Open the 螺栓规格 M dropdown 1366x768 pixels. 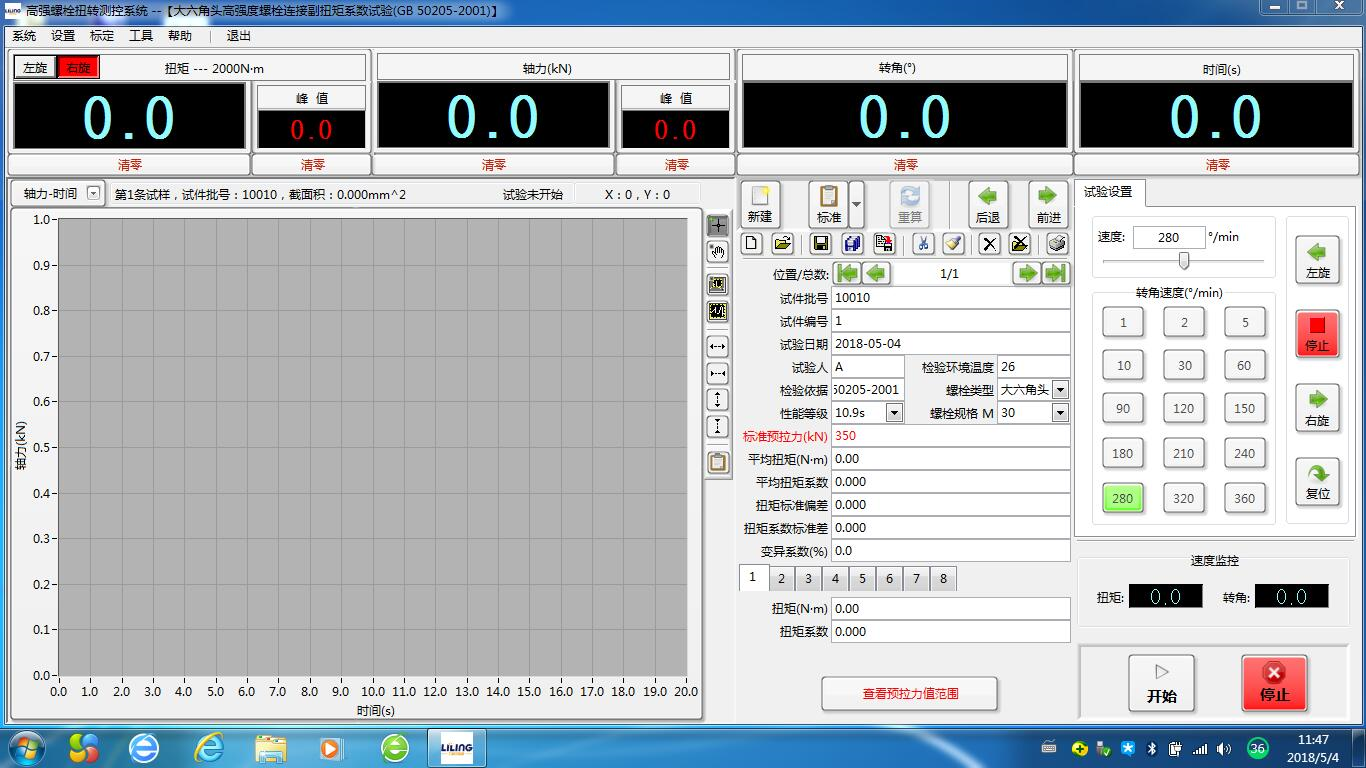1060,413
